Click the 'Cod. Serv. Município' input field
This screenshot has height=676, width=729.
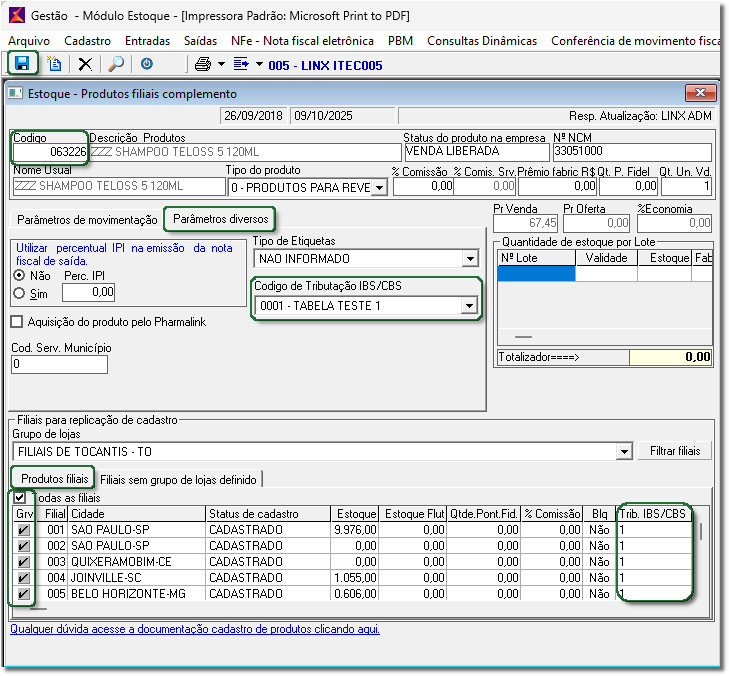coord(58,365)
